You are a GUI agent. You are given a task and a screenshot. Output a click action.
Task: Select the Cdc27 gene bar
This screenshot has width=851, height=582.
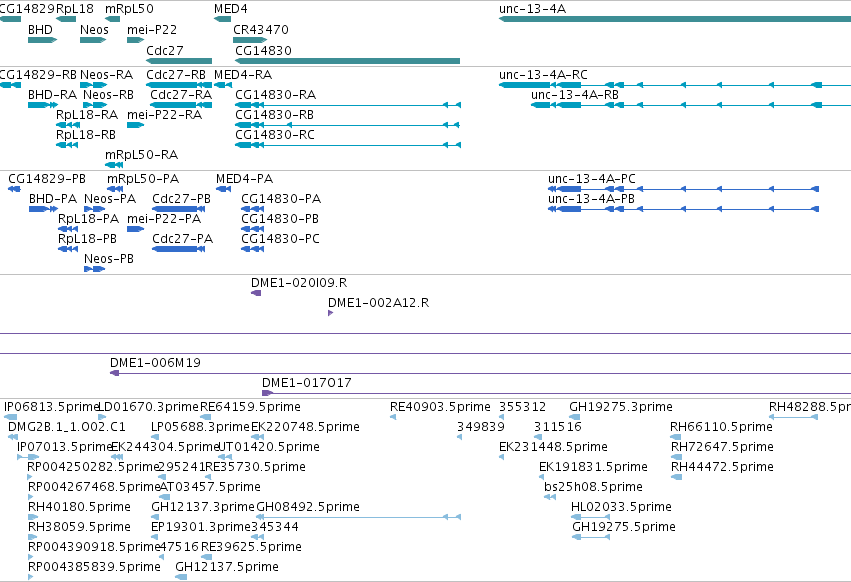179,61
